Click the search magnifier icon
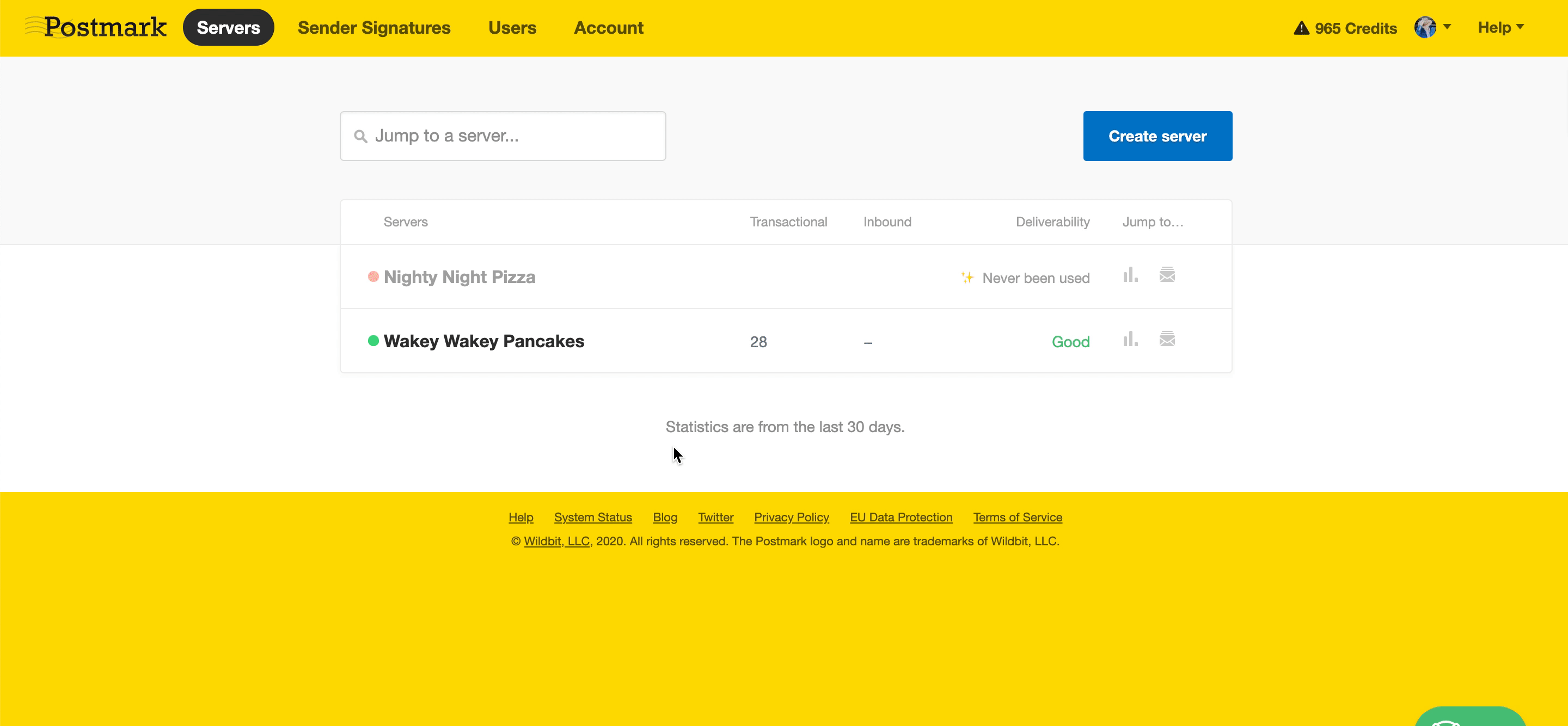 point(360,136)
